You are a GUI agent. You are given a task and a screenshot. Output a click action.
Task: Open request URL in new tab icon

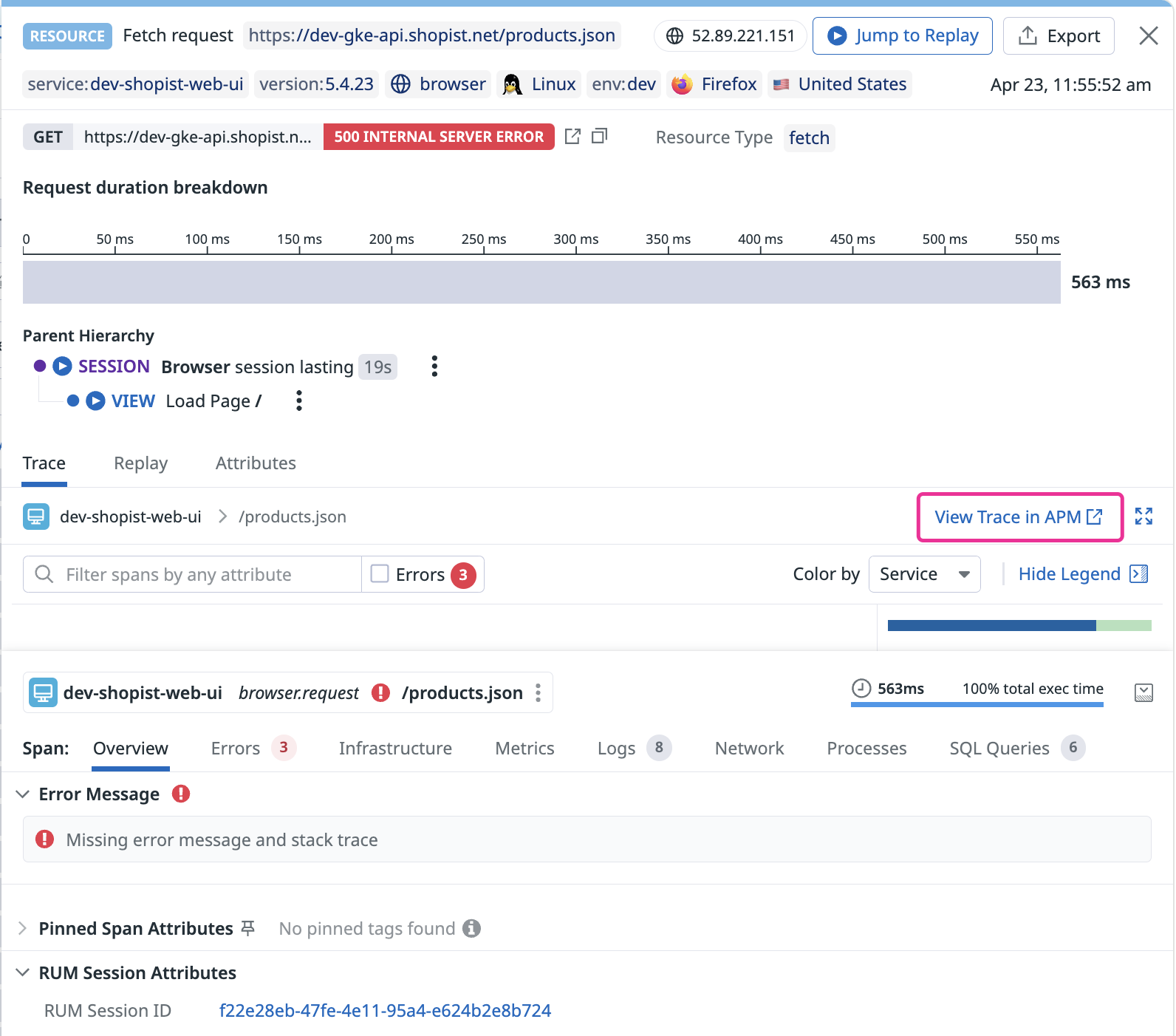coord(572,137)
